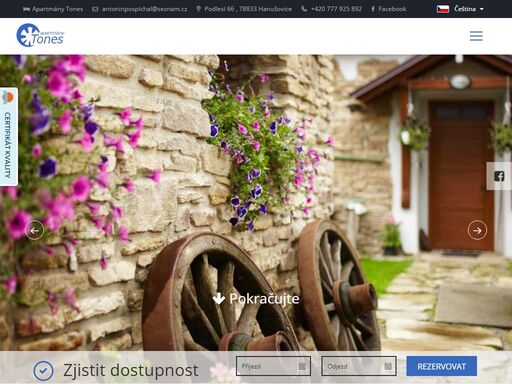Open the Certifikát kvality side tab
The width and height of the screenshot is (512, 384).
8,137
